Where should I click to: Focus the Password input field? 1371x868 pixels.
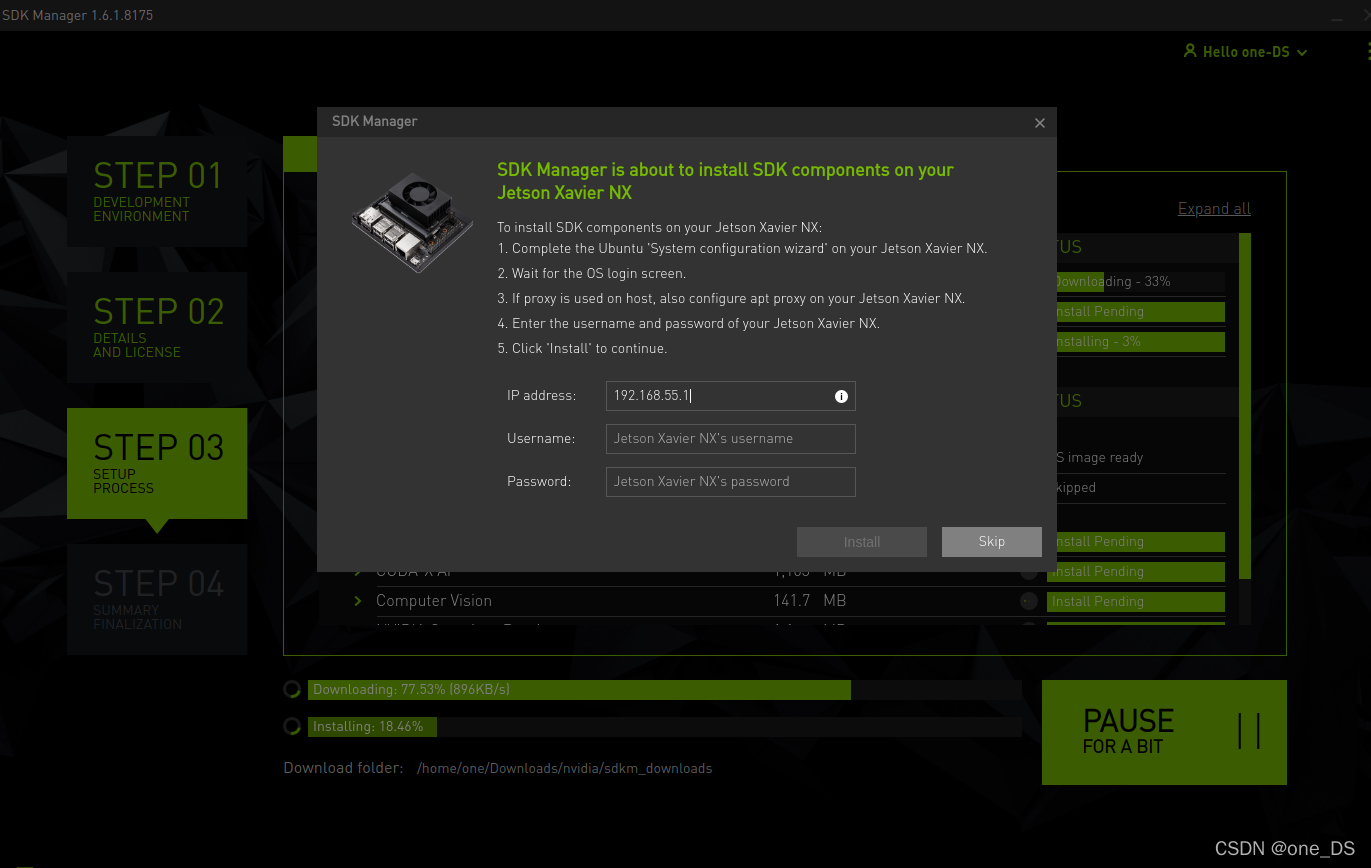point(731,482)
